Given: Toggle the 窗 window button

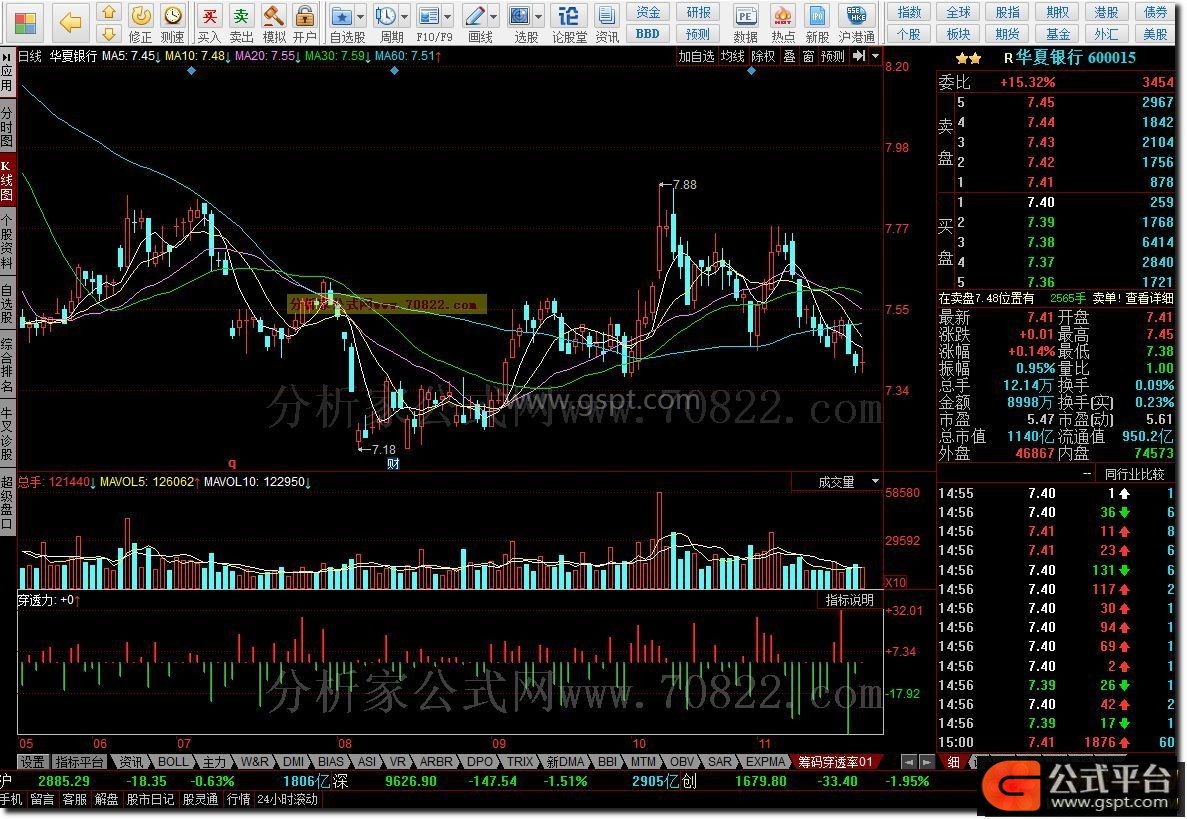Looking at the screenshot, I should coord(808,56).
